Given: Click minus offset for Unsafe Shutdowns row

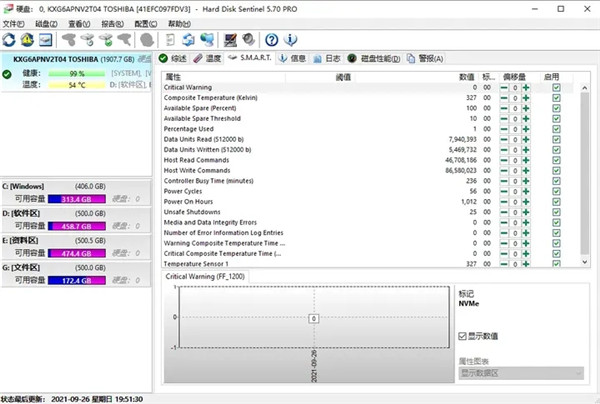Looking at the screenshot, I should [504, 212].
